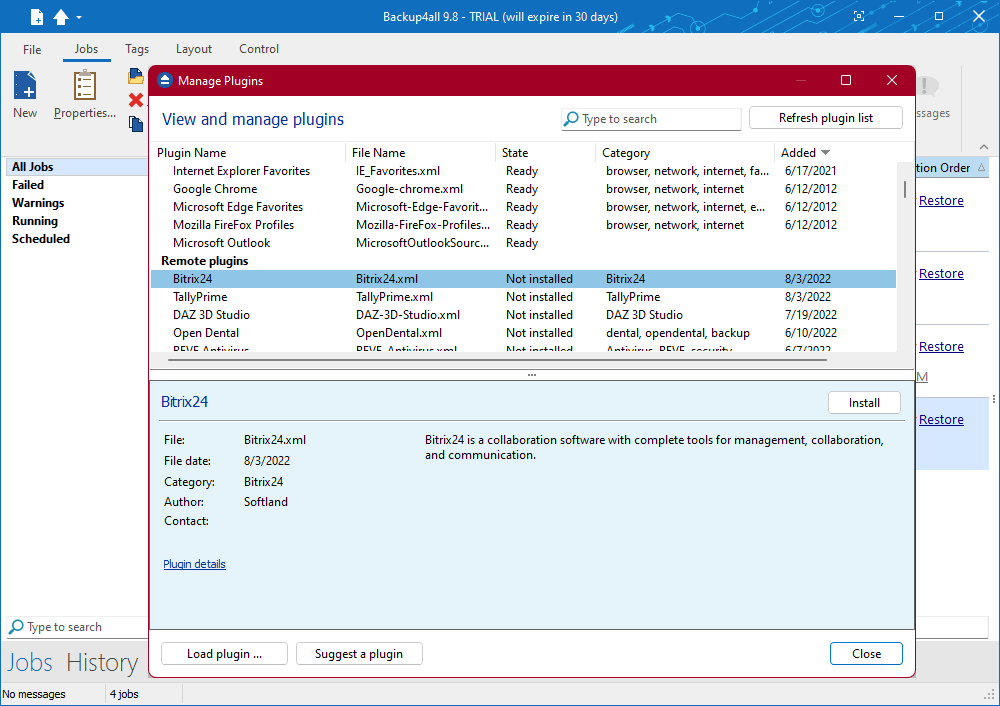
Task: Click the TallyPrime.xml file name cell
Action: pos(394,297)
